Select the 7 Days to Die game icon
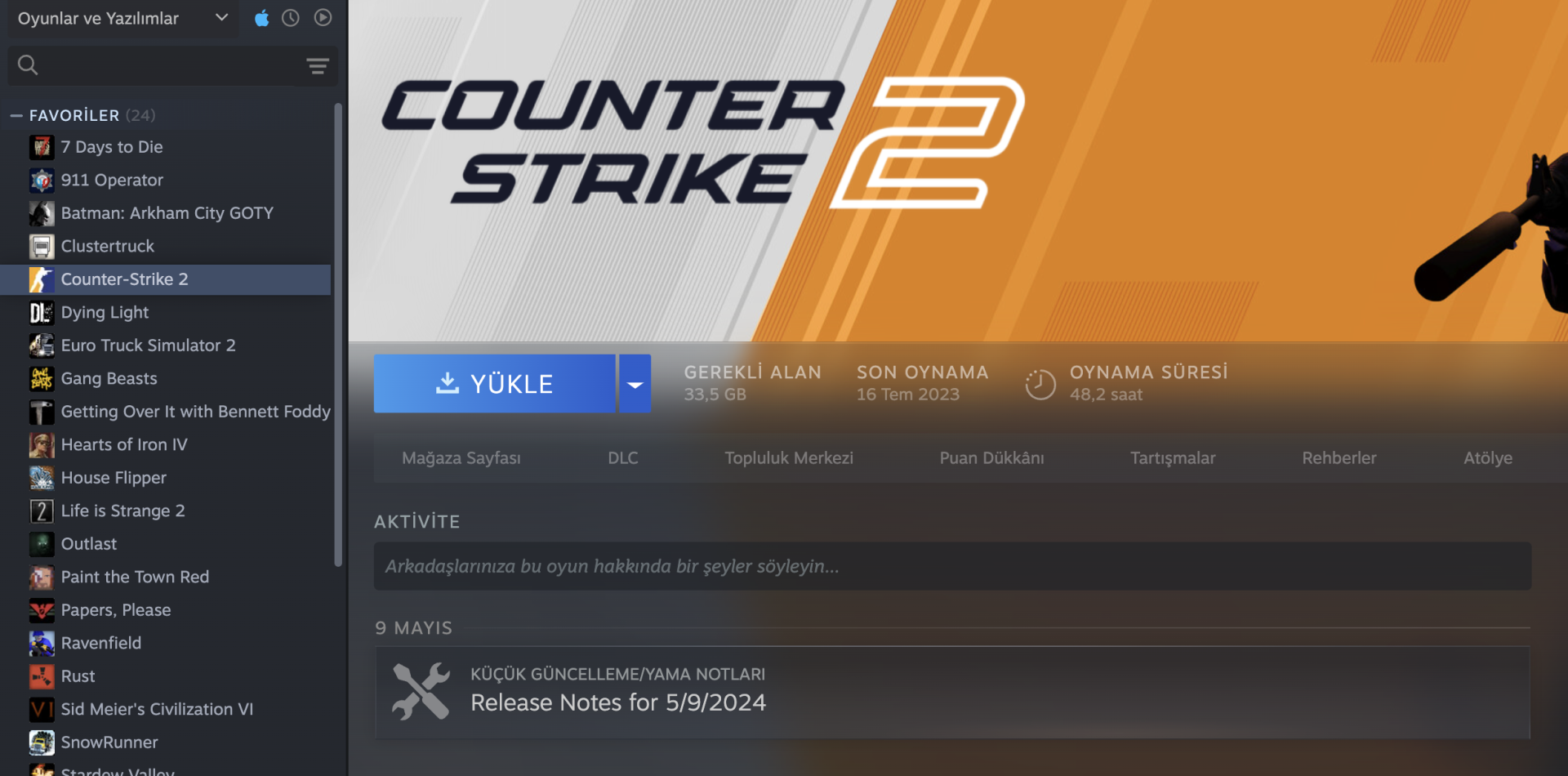The height and width of the screenshot is (776, 1568). point(42,147)
